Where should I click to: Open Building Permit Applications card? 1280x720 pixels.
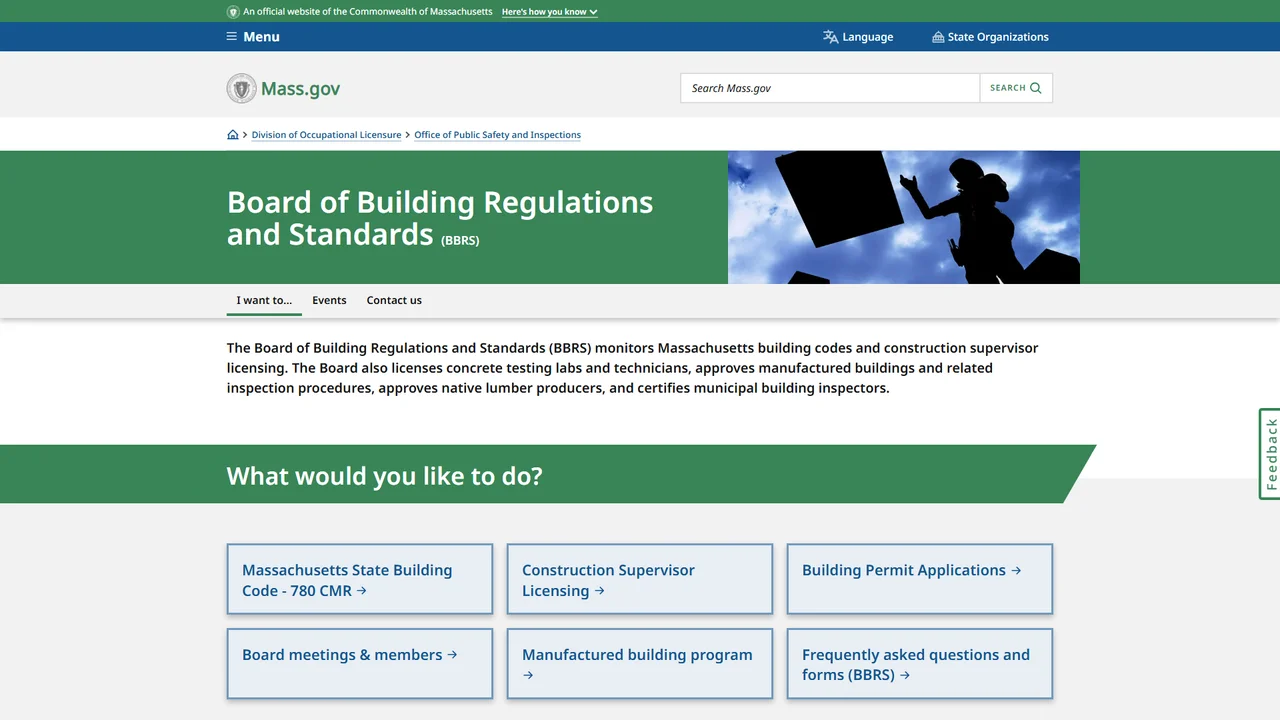pos(920,579)
